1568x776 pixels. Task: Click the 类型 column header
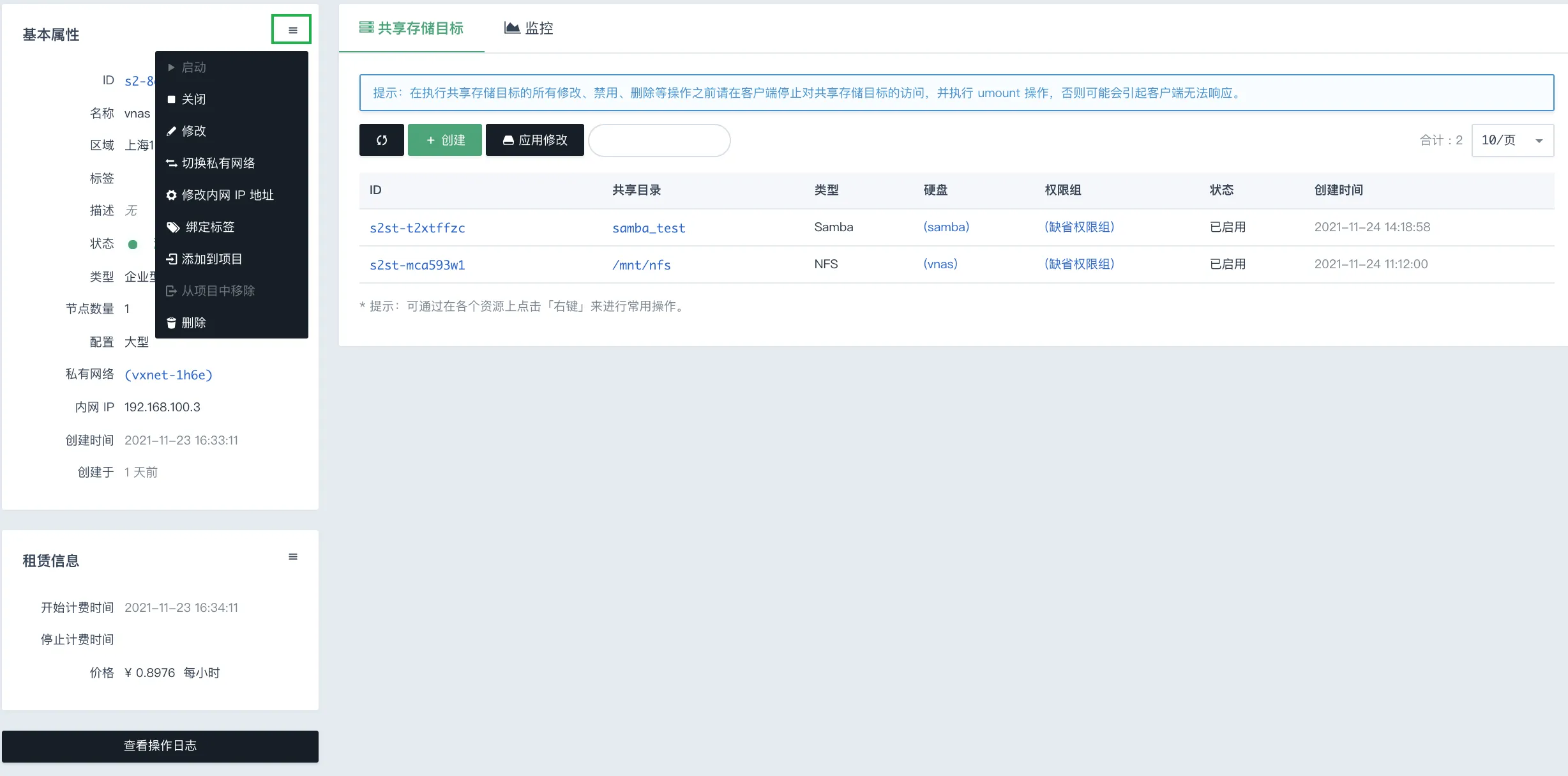coord(826,190)
